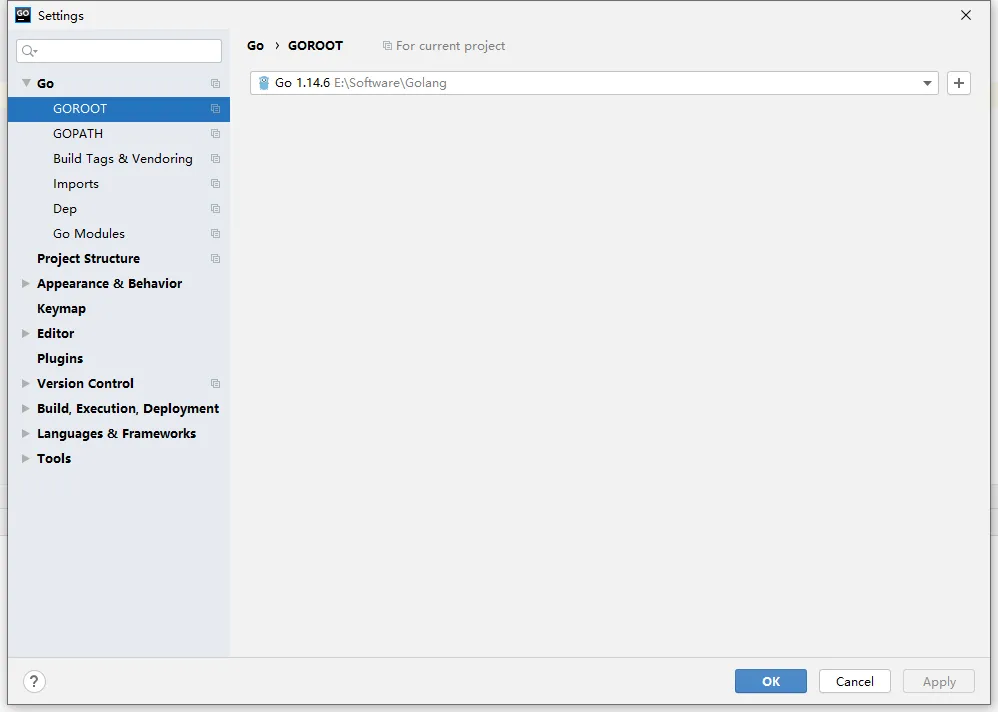Click project-level icon beside Project Structure

point(215,259)
